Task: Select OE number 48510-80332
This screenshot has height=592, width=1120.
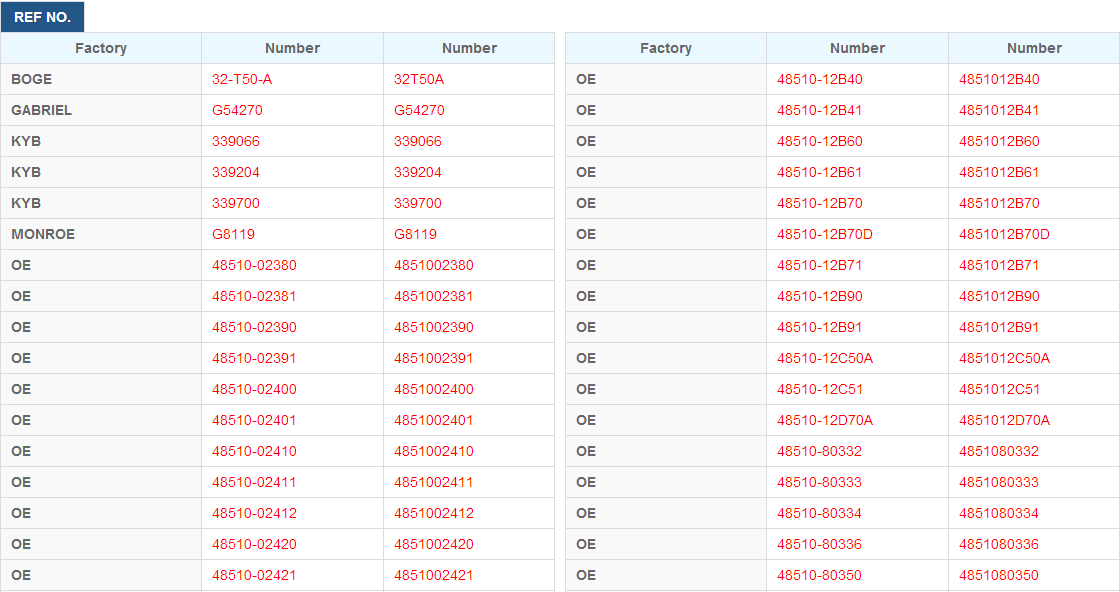Action: point(819,451)
